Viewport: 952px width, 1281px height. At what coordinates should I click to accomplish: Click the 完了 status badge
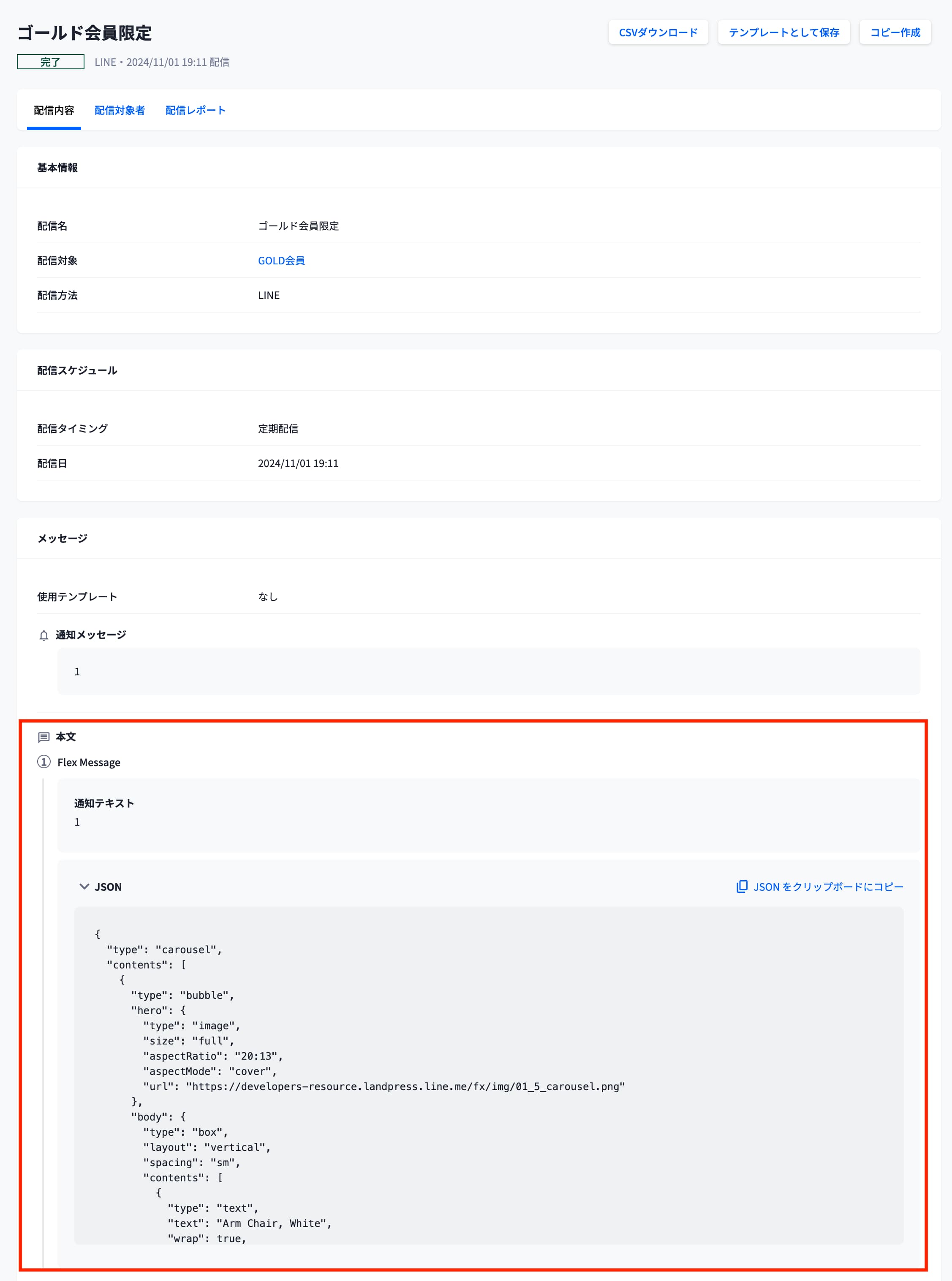point(51,62)
